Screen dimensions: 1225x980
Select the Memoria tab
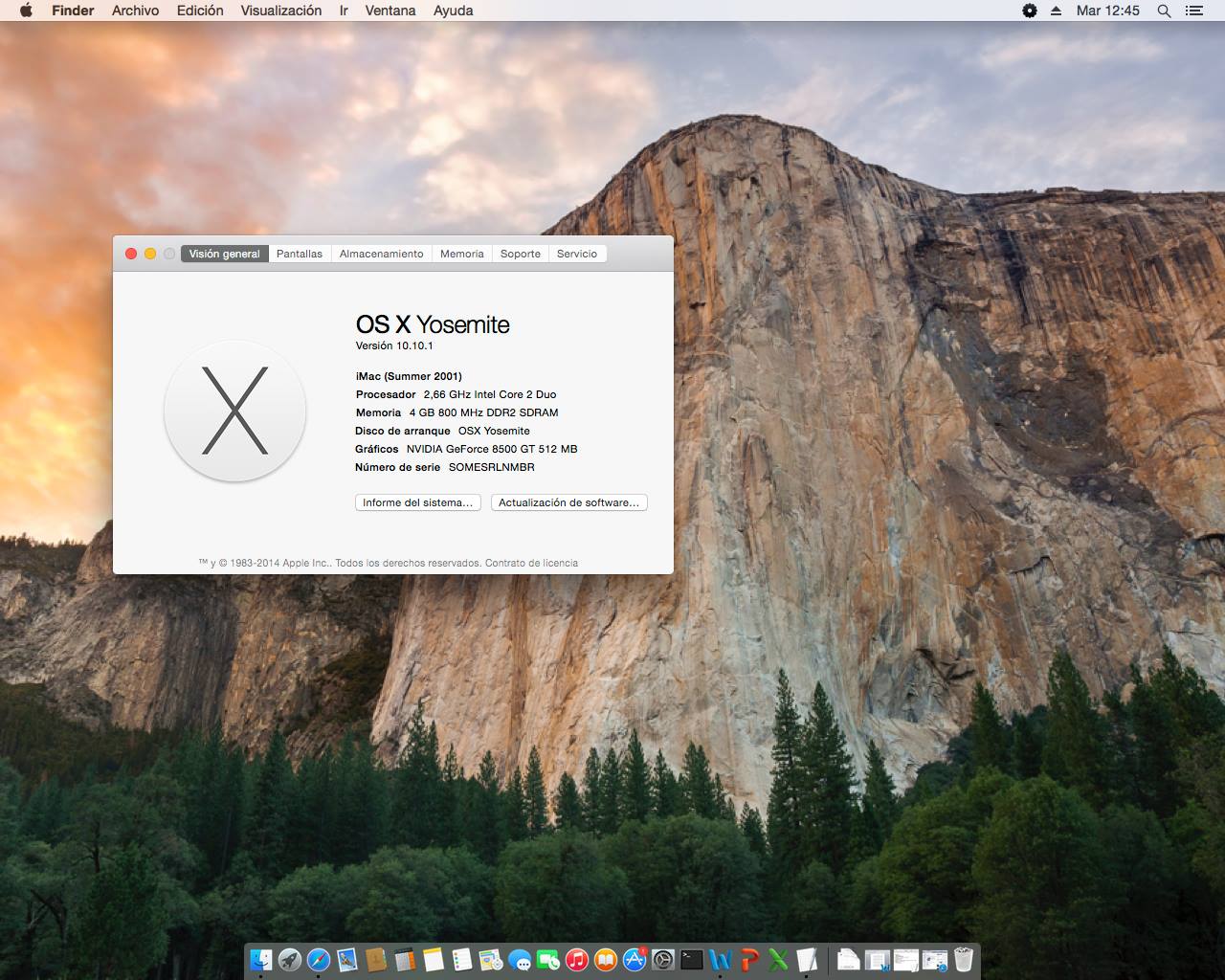tap(462, 254)
